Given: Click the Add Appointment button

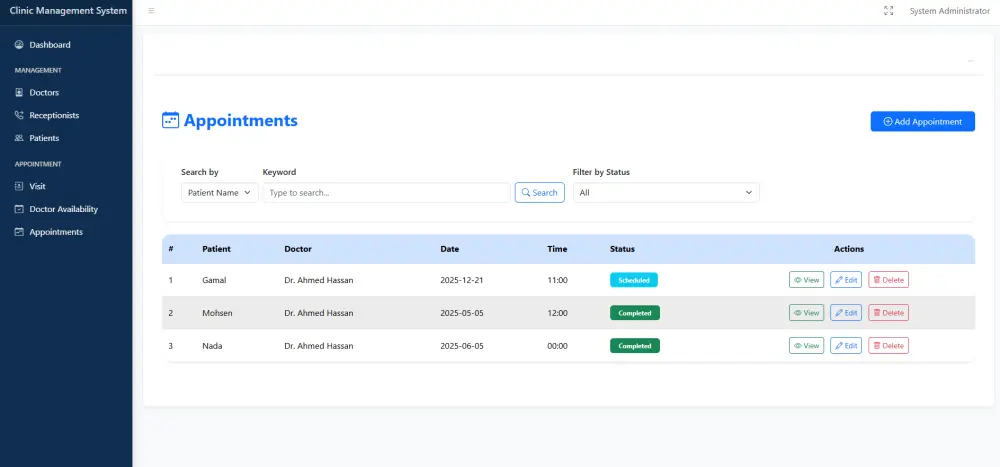Looking at the screenshot, I should coord(922,121).
